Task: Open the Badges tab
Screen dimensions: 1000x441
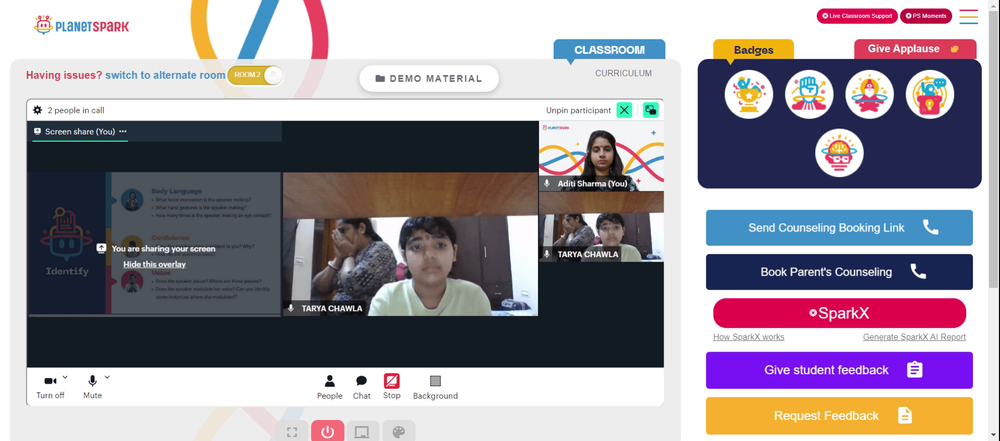Action: (753, 50)
